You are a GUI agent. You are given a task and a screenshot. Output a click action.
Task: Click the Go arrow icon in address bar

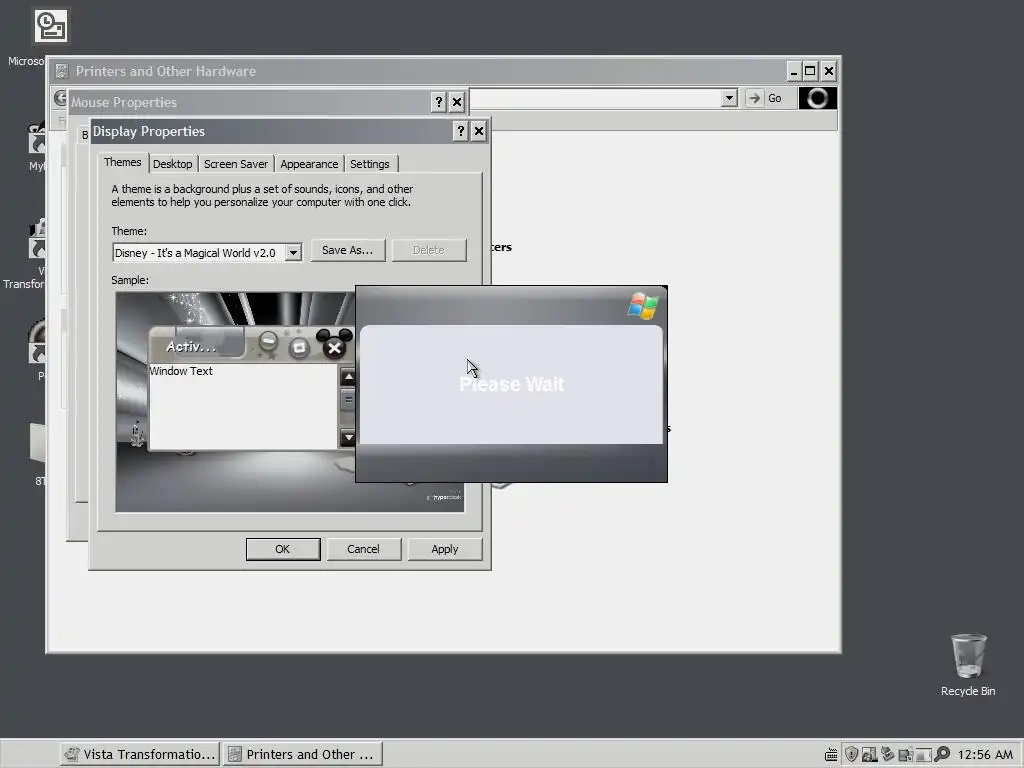coord(755,98)
